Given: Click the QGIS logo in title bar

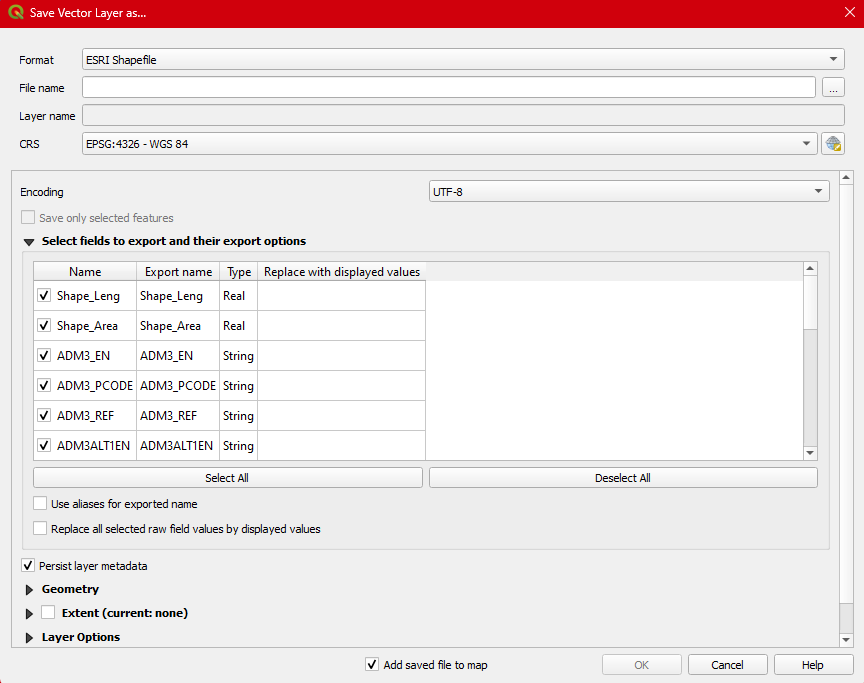Looking at the screenshot, I should (x=15, y=14).
